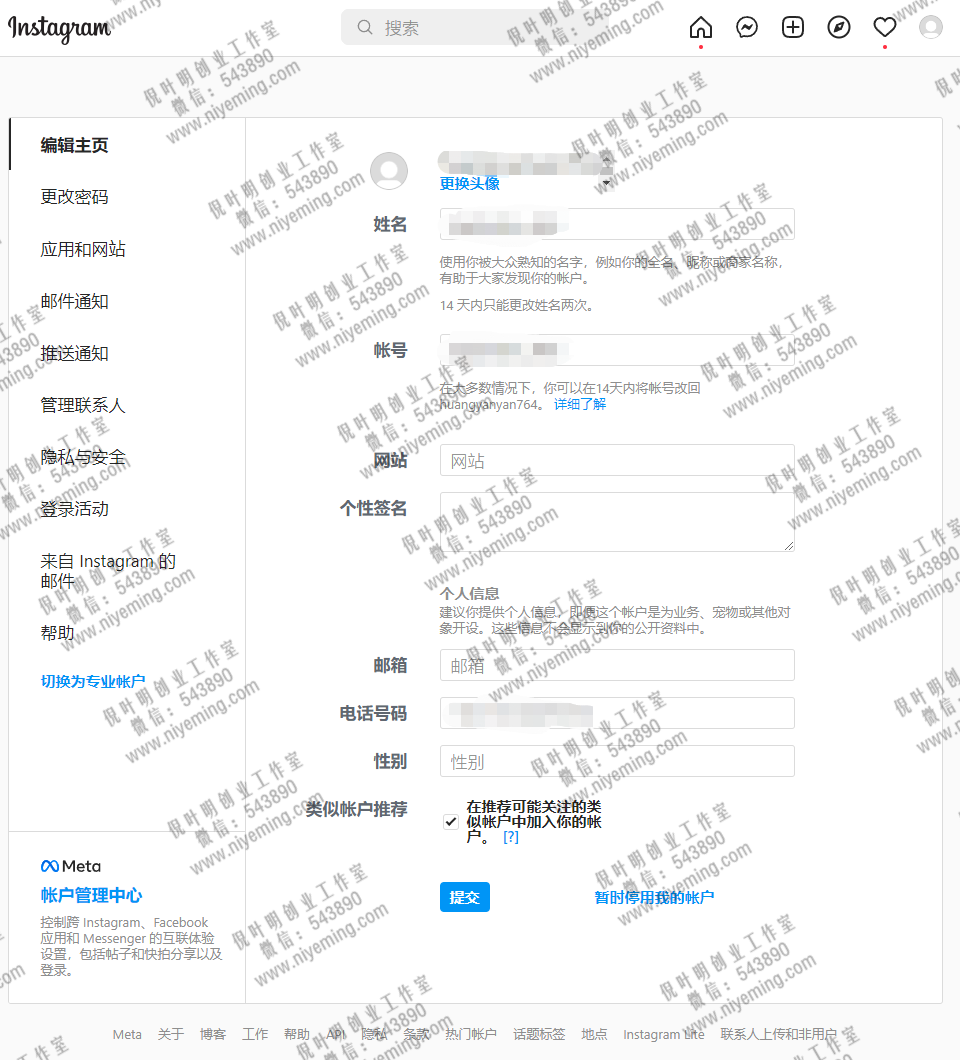Click the profile picture beside 更换头像
The height and width of the screenshot is (1060, 960).
point(389,170)
